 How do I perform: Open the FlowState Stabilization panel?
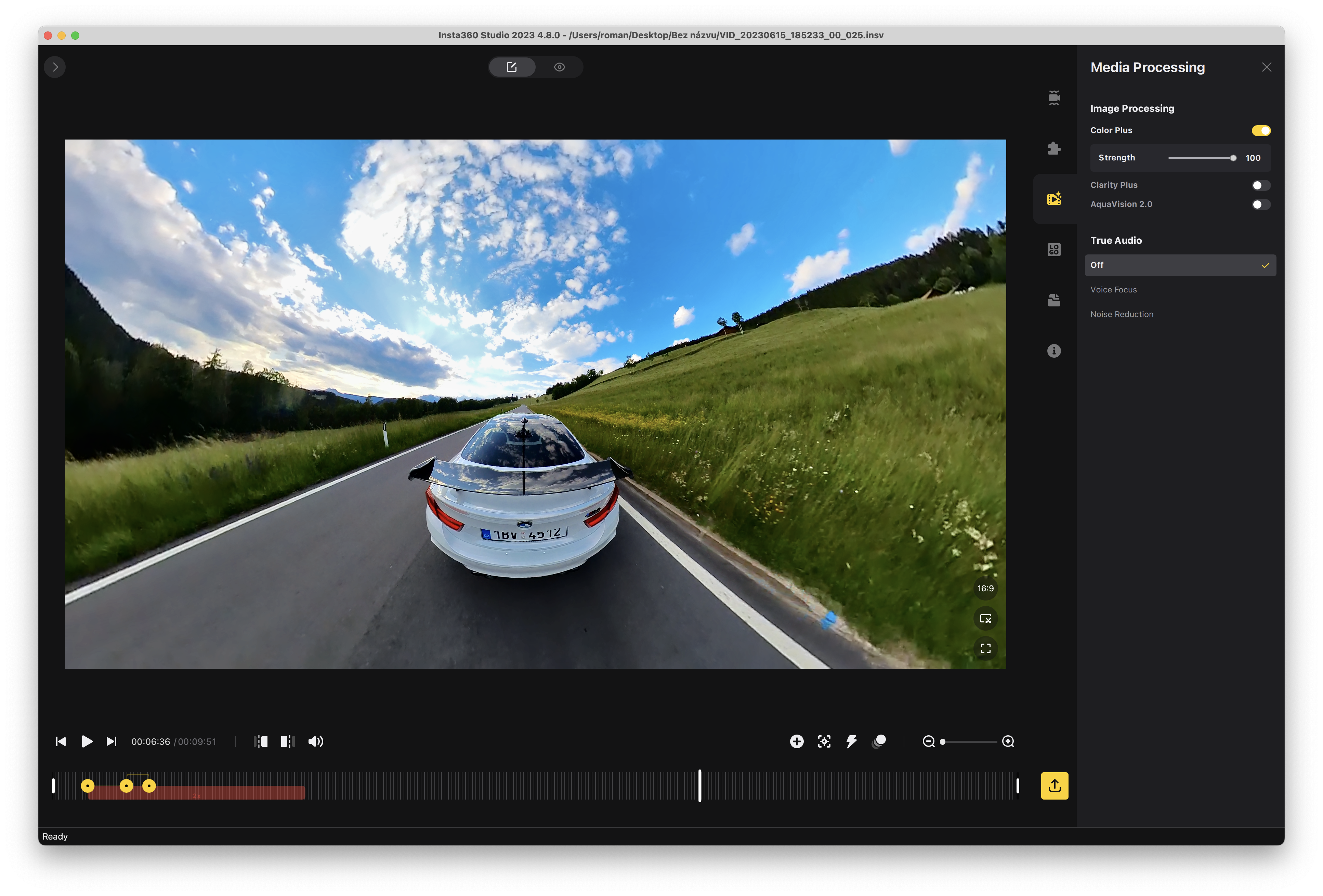[1054, 98]
